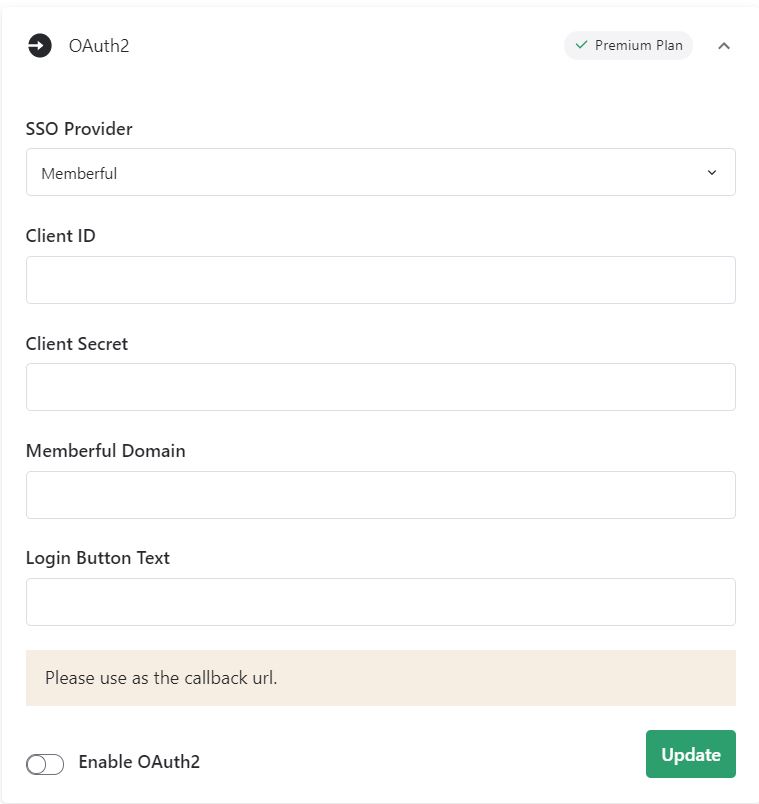
Task: Click the Premium Plan badge text
Action: click(638, 45)
